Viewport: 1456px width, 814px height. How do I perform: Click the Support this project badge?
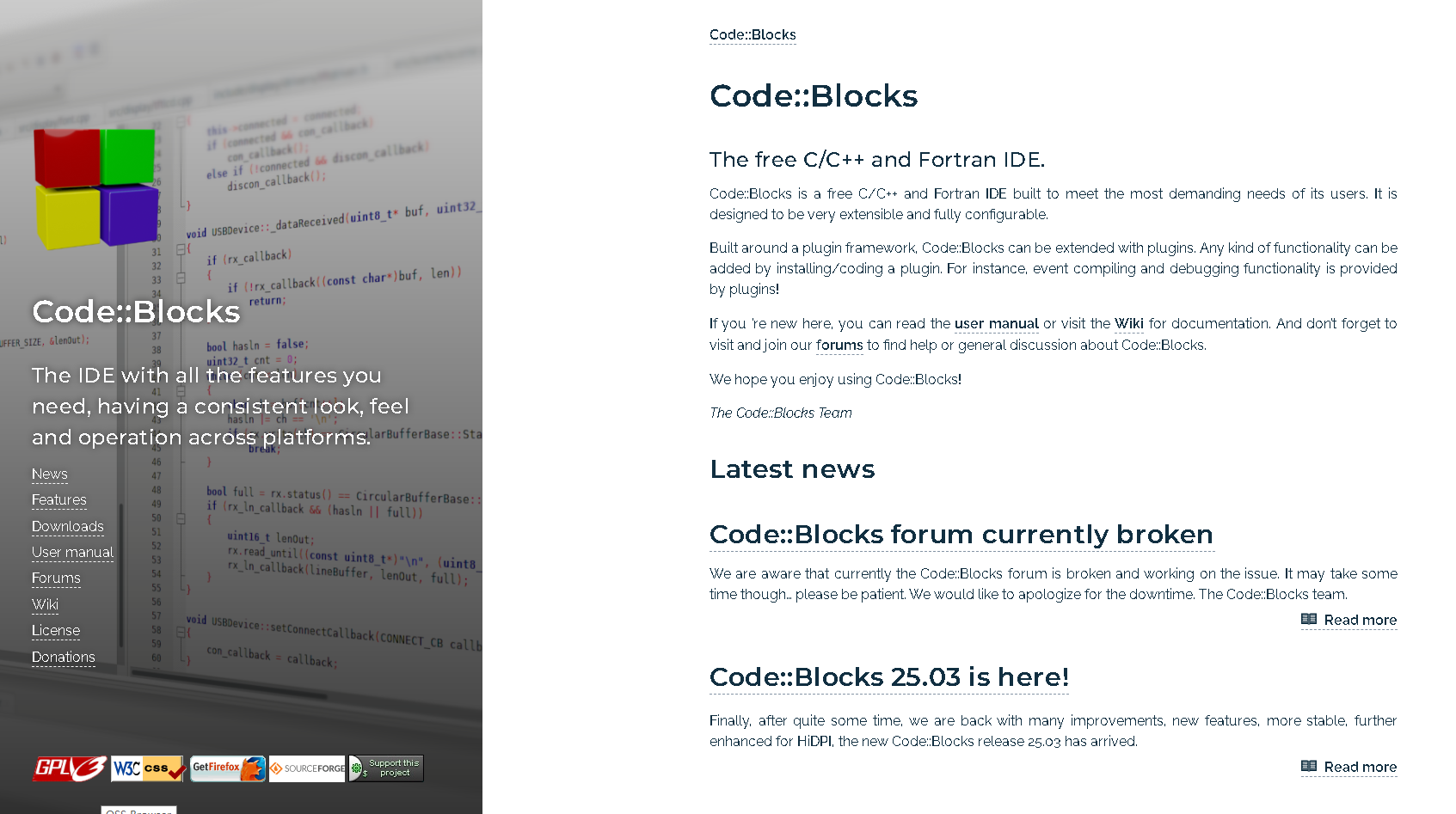click(x=386, y=768)
